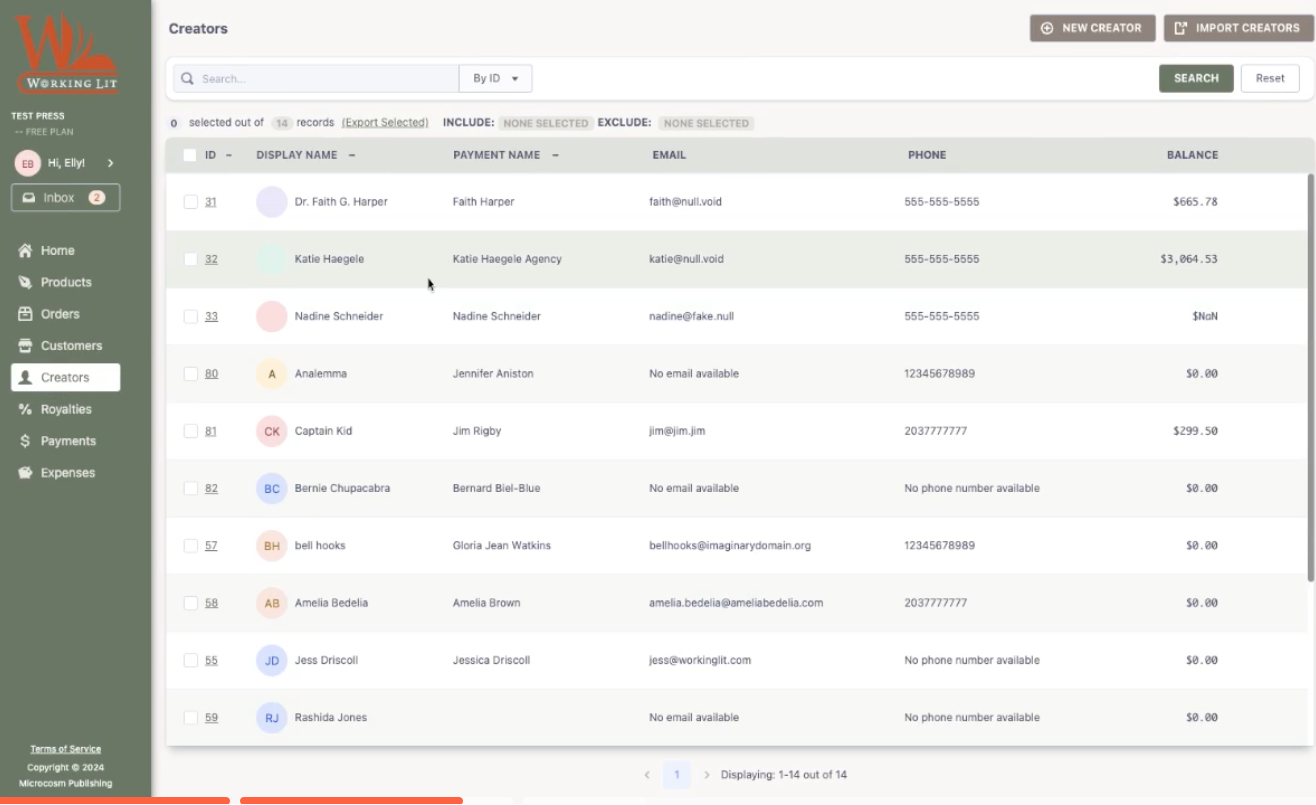The image size is (1316, 805).
Task: Open the Export Selected link
Action: coord(385,123)
